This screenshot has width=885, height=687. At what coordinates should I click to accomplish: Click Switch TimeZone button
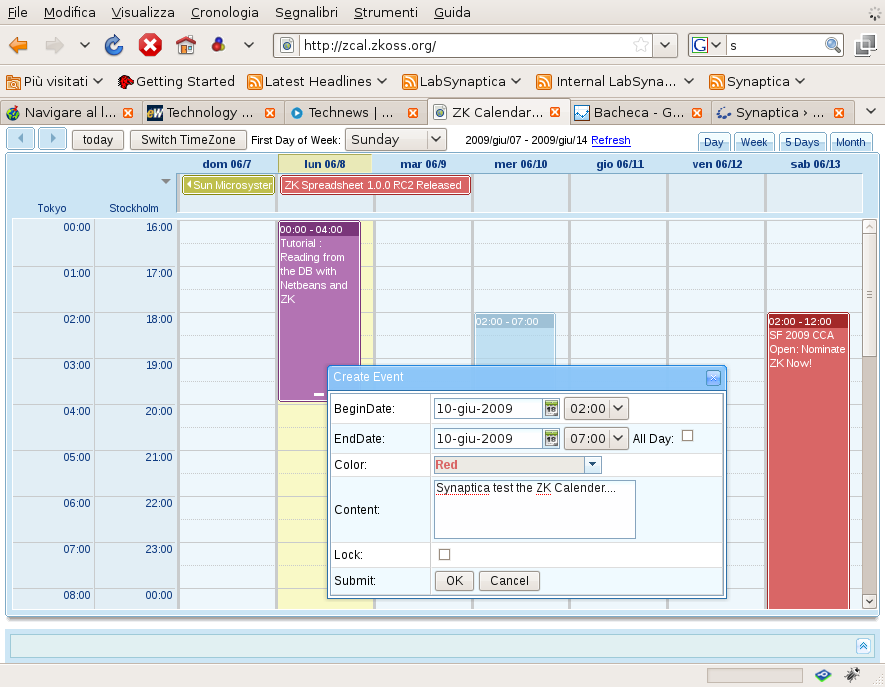[x=188, y=139]
